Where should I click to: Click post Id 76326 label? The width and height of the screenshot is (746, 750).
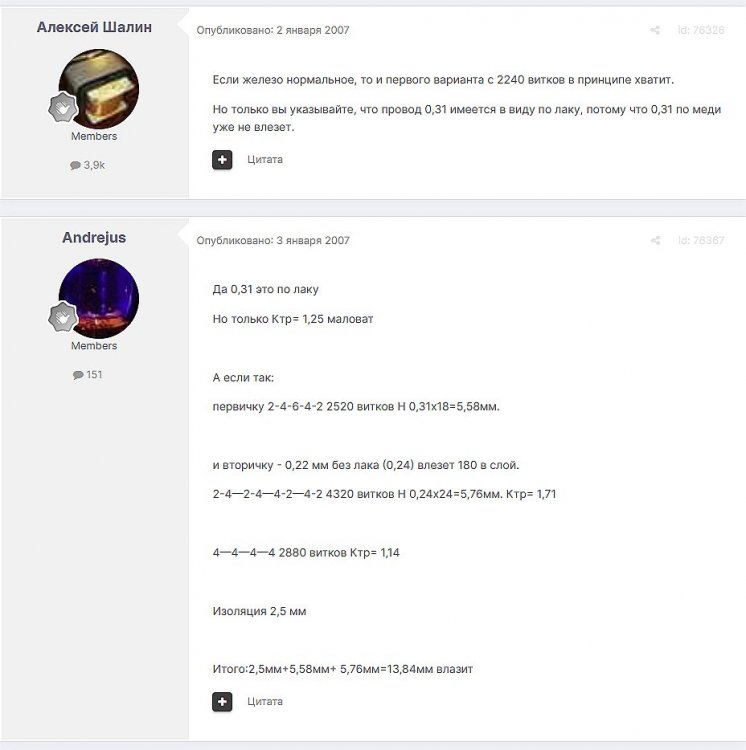tap(701, 30)
